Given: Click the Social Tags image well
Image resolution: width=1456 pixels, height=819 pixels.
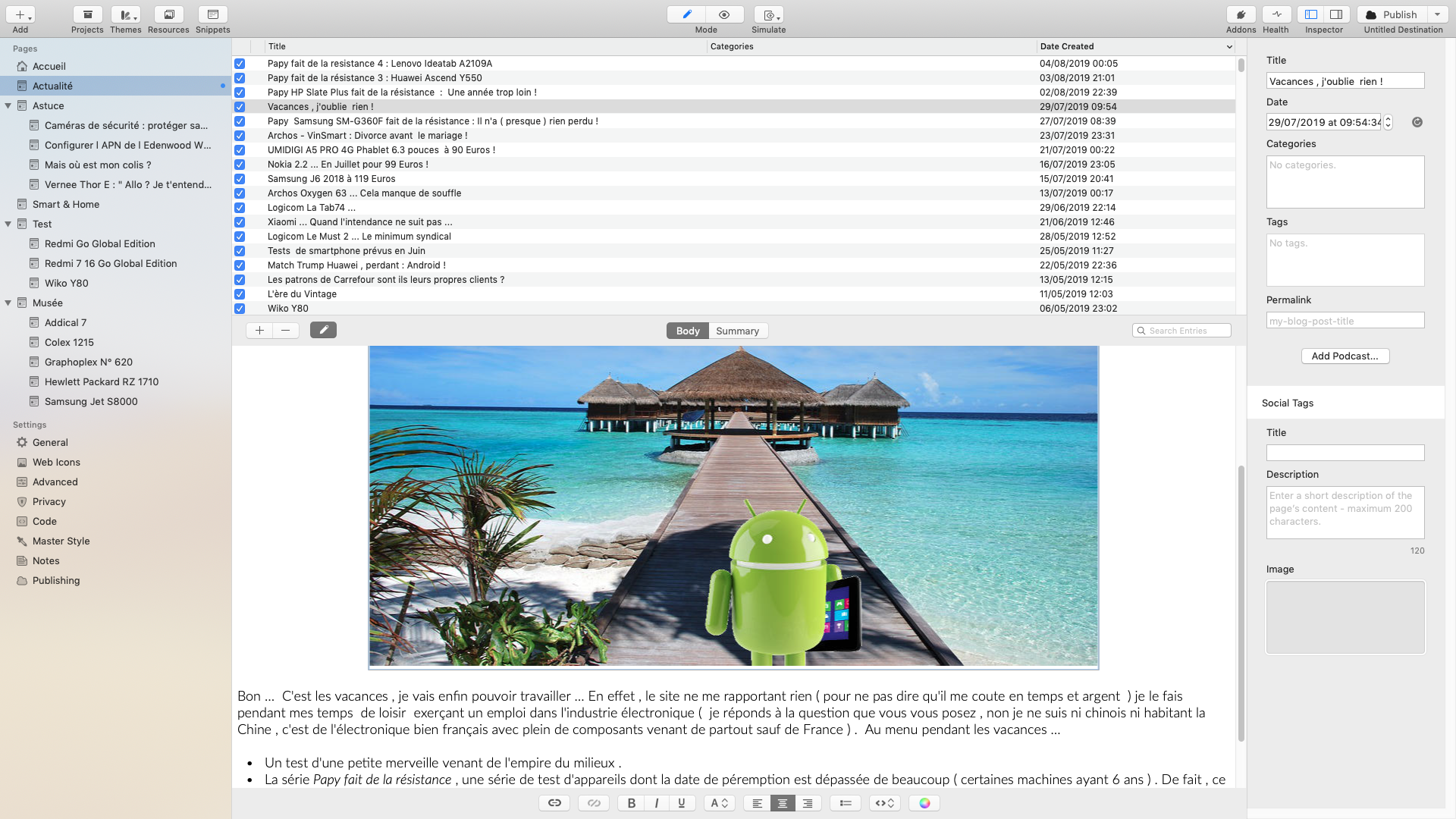Looking at the screenshot, I should [x=1345, y=617].
